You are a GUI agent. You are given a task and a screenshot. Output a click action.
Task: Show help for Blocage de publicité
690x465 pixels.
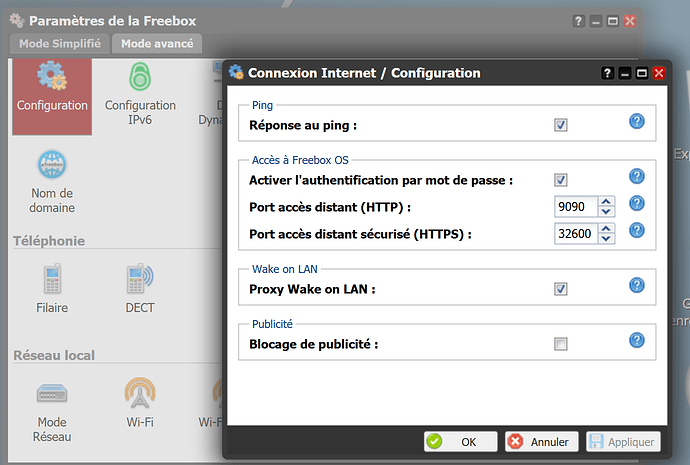point(637,340)
